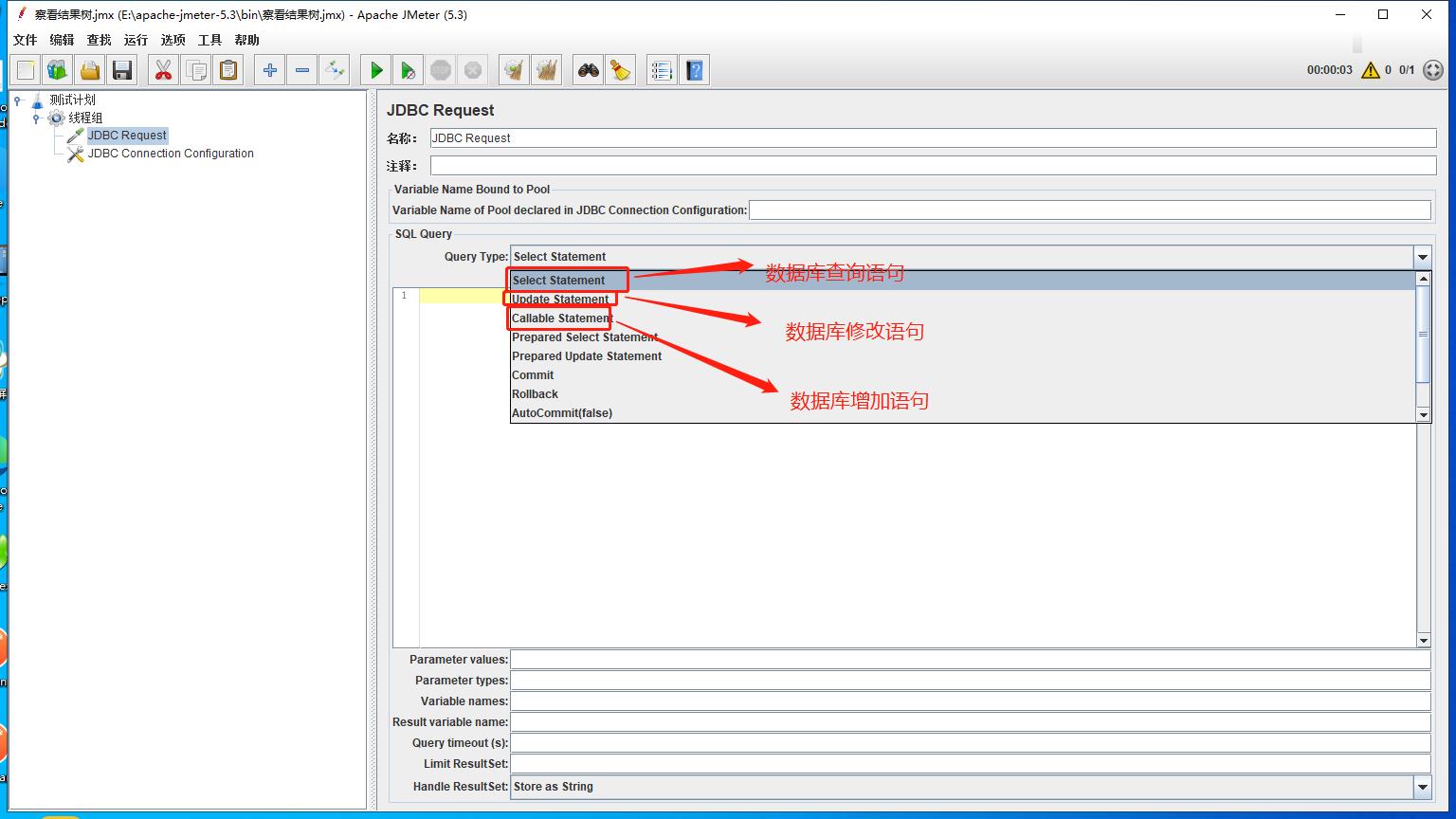Click the remote engines round icon top-right
This screenshot has height=819, width=1456.
1433,70
